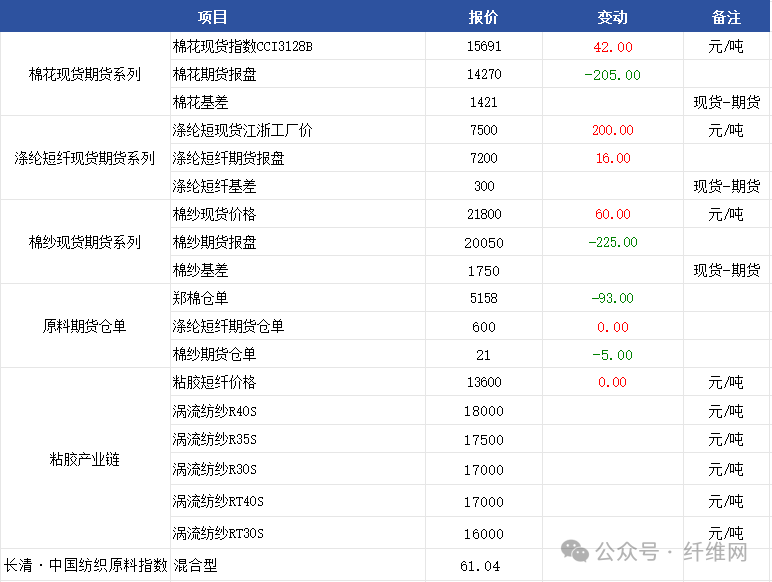The height and width of the screenshot is (582, 772).
Task: Select the basis value 300
Action: point(484,187)
